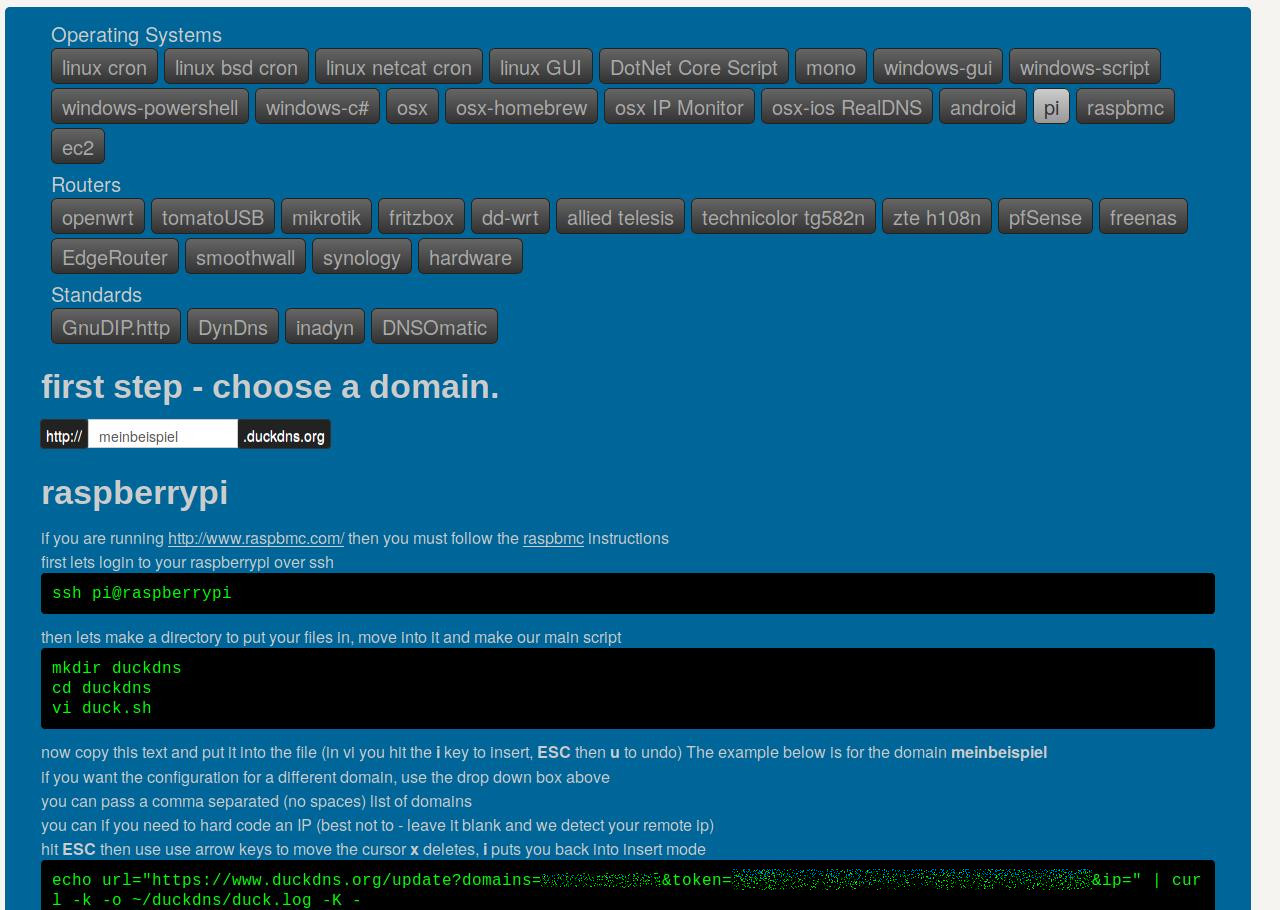The image size is (1280, 910).
Task: Choose osx IP Monitor option
Action: pyautogui.click(x=679, y=107)
